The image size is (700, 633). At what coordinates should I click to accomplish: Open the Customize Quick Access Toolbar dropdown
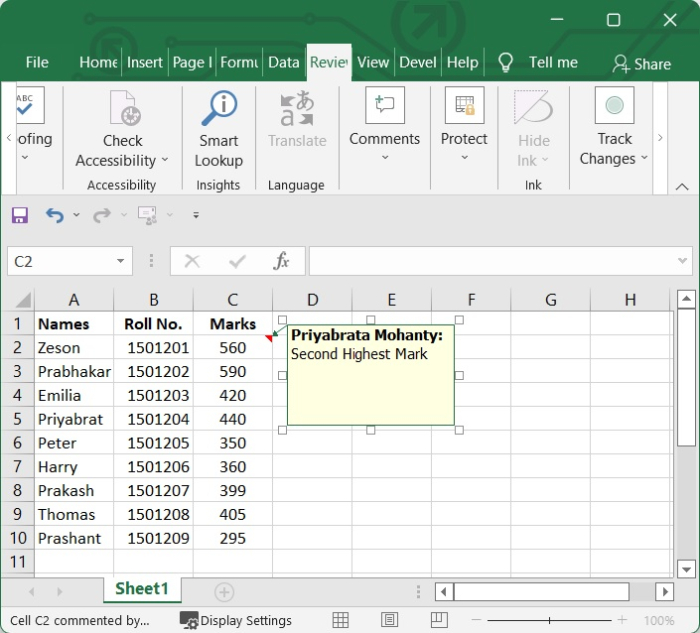pos(196,215)
